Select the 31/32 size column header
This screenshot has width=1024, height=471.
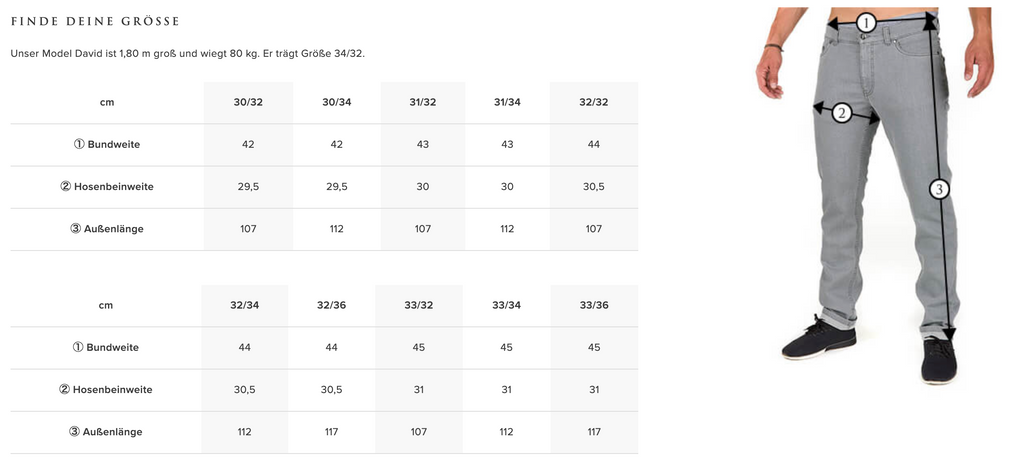[423, 103]
